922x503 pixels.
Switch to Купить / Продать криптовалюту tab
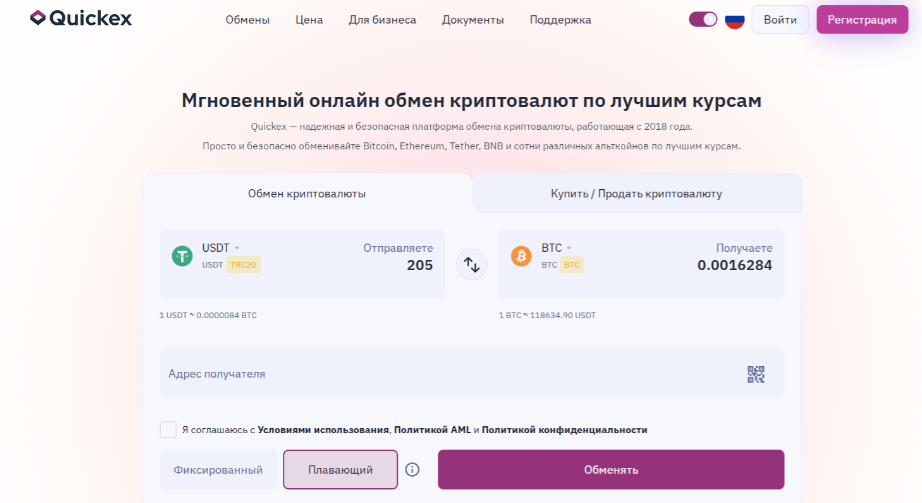tap(636, 194)
